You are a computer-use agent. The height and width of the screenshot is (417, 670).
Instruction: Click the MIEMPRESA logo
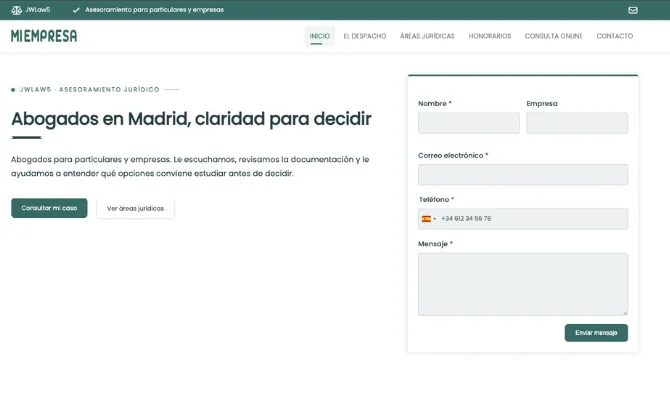(44, 36)
